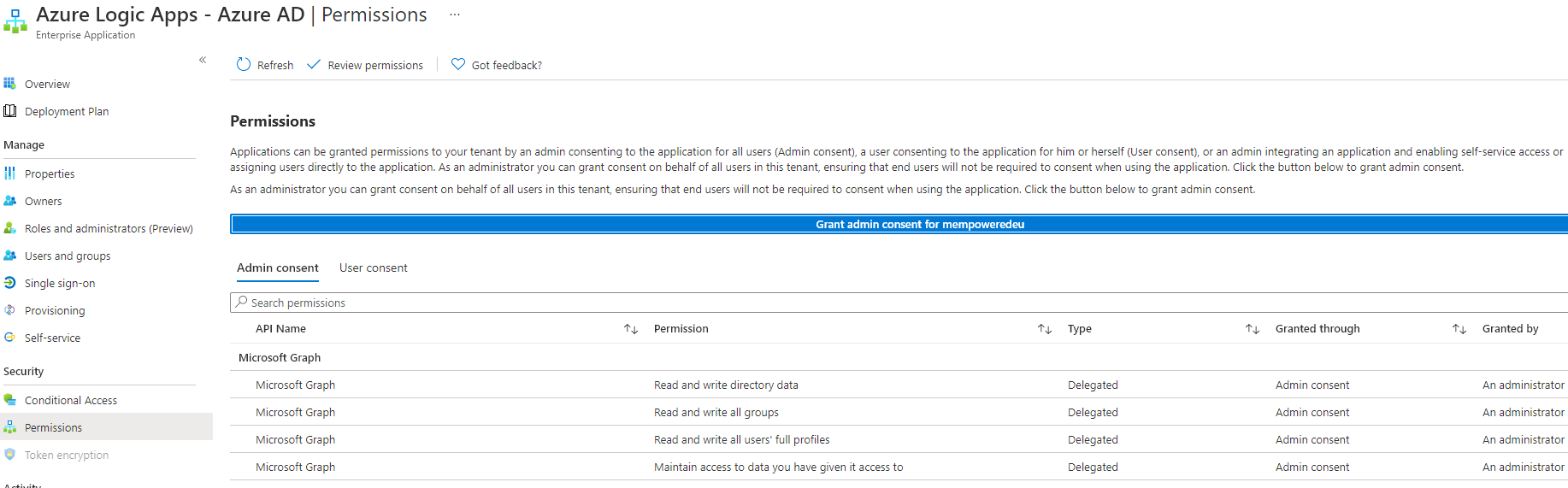Open Roles and administrators (Preview)
This screenshot has height=488, width=1568.
tap(109, 228)
